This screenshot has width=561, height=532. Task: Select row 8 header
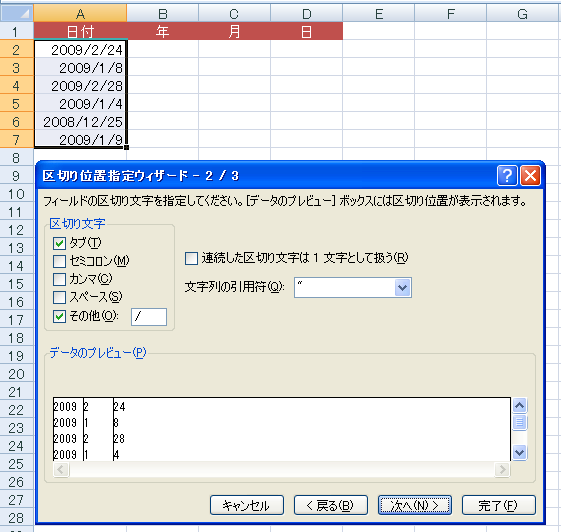[16, 157]
